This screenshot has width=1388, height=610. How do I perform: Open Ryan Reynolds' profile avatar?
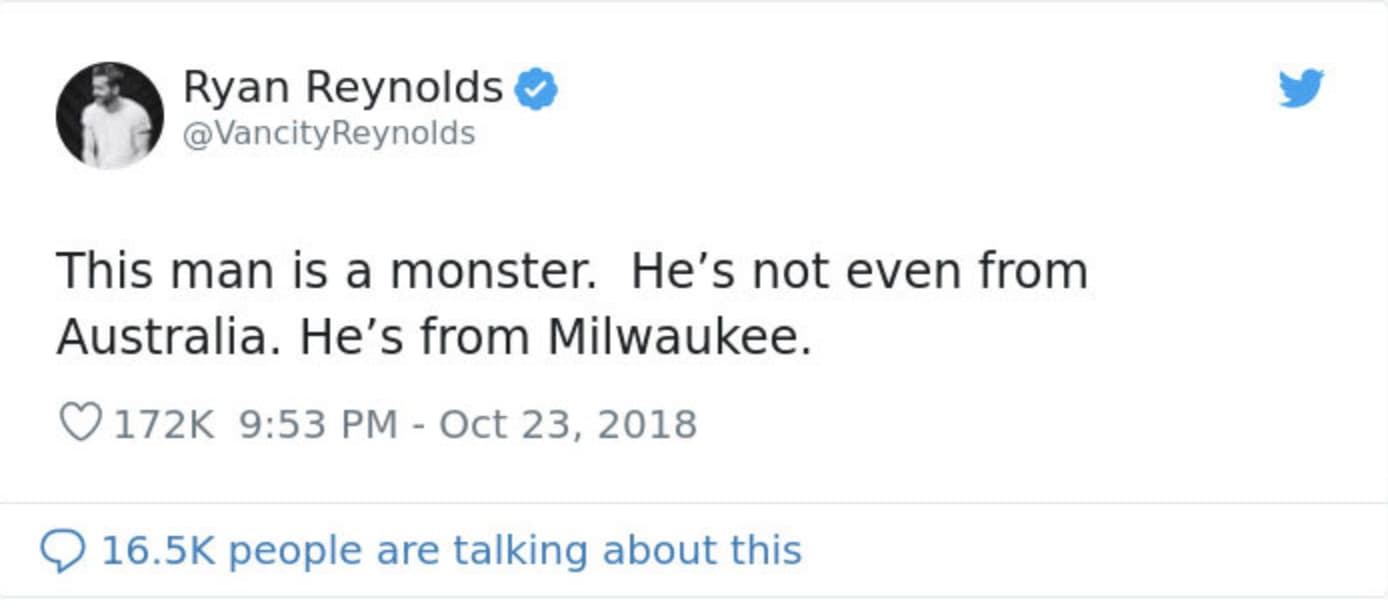click(109, 115)
